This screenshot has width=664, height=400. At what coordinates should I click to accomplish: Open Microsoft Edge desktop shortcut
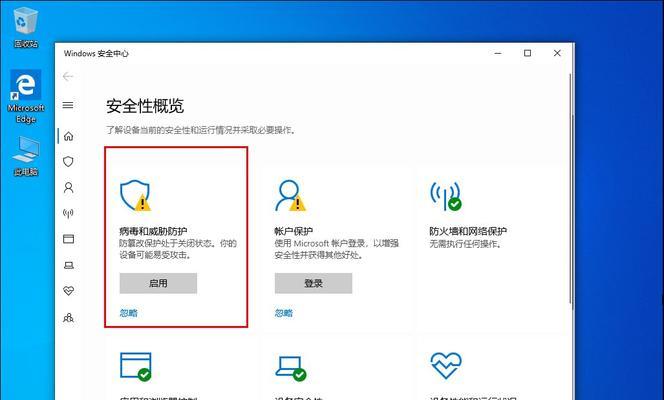(x=26, y=96)
